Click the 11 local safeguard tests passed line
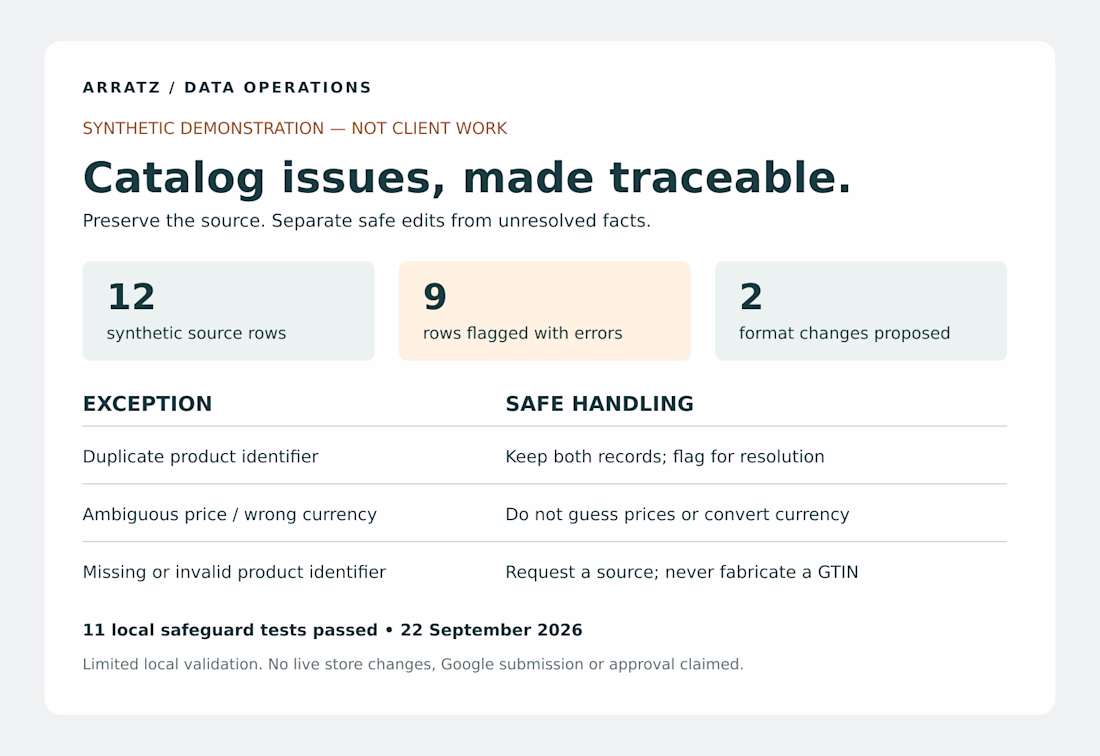The image size is (1100, 756). (333, 630)
